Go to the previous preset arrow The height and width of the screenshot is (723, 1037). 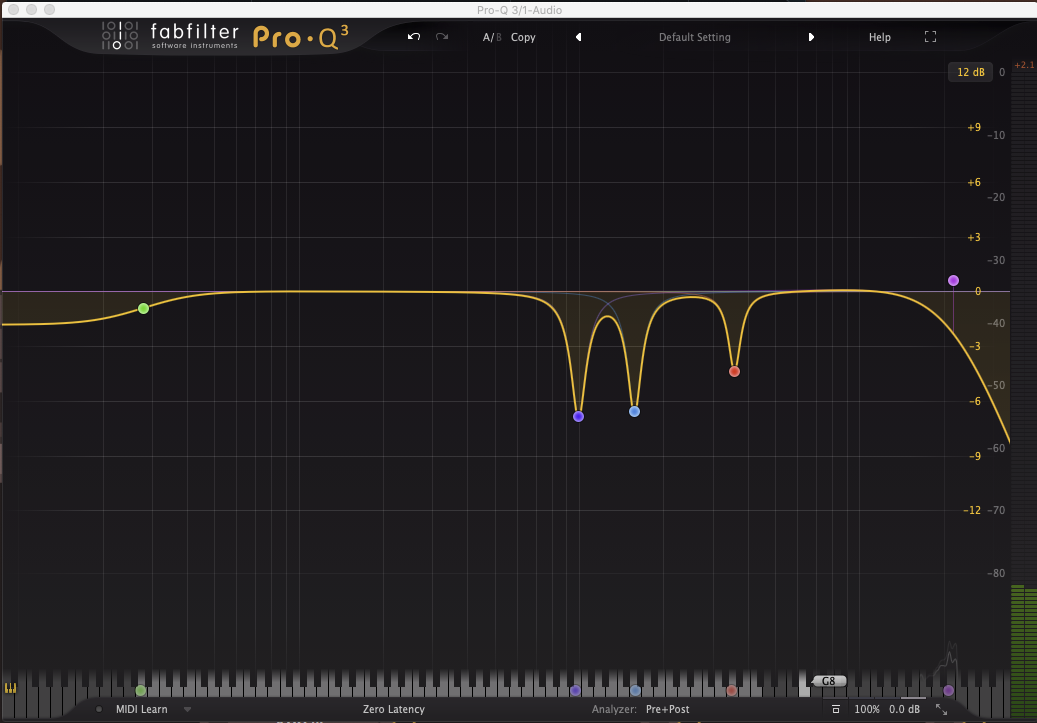pos(578,37)
